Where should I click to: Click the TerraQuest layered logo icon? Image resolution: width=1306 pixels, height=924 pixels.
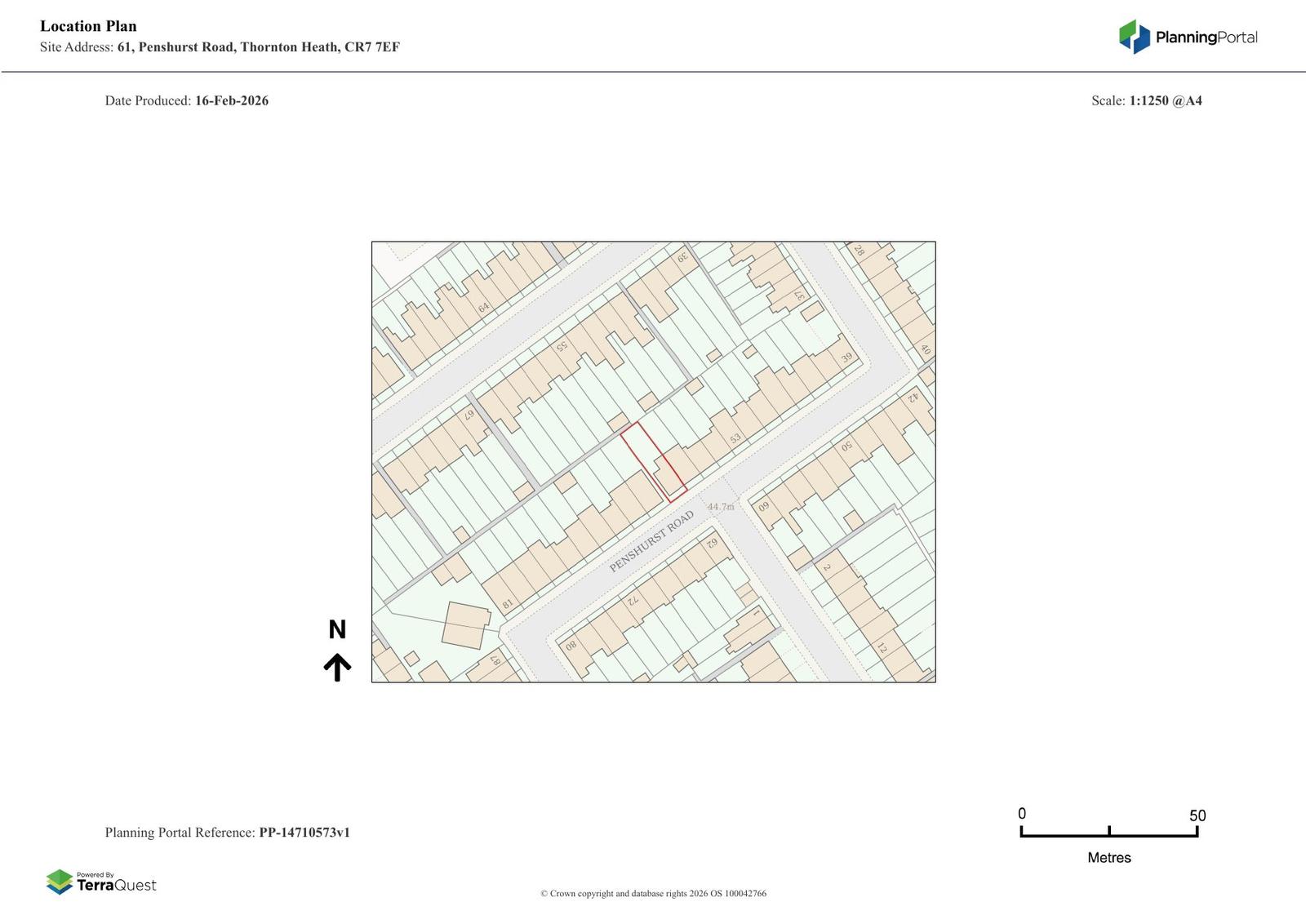(x=60, y=882)
